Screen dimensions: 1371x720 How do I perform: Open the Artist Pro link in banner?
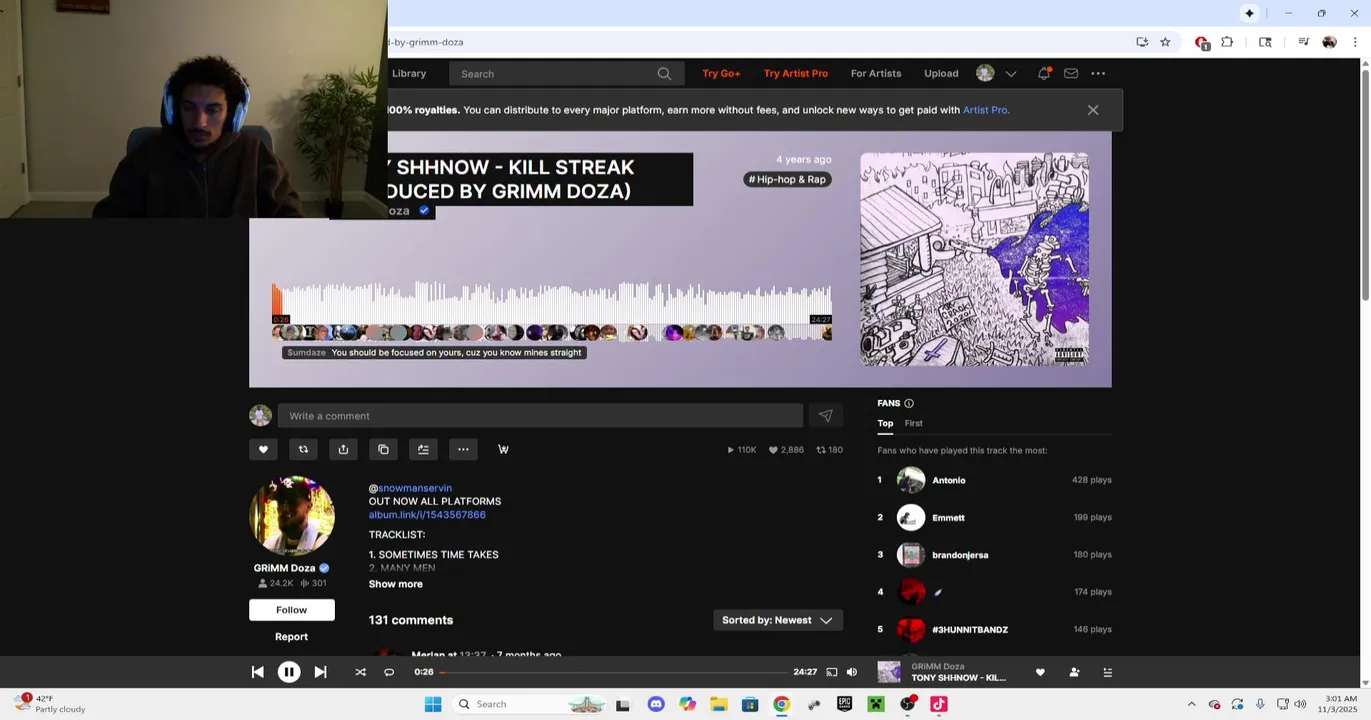click(x=985, y=110)
